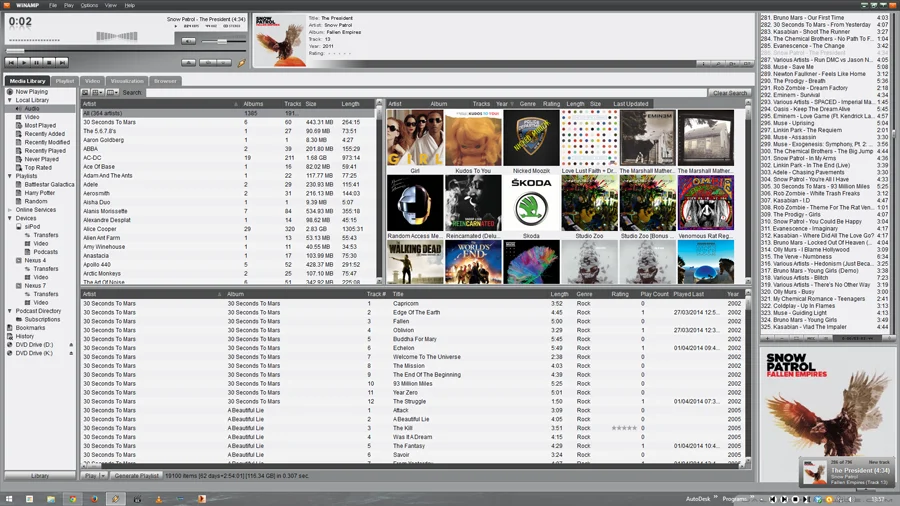This screenshot has height=506, width=900.
Task: Expand the Online Services node
Action: (9, 210)
